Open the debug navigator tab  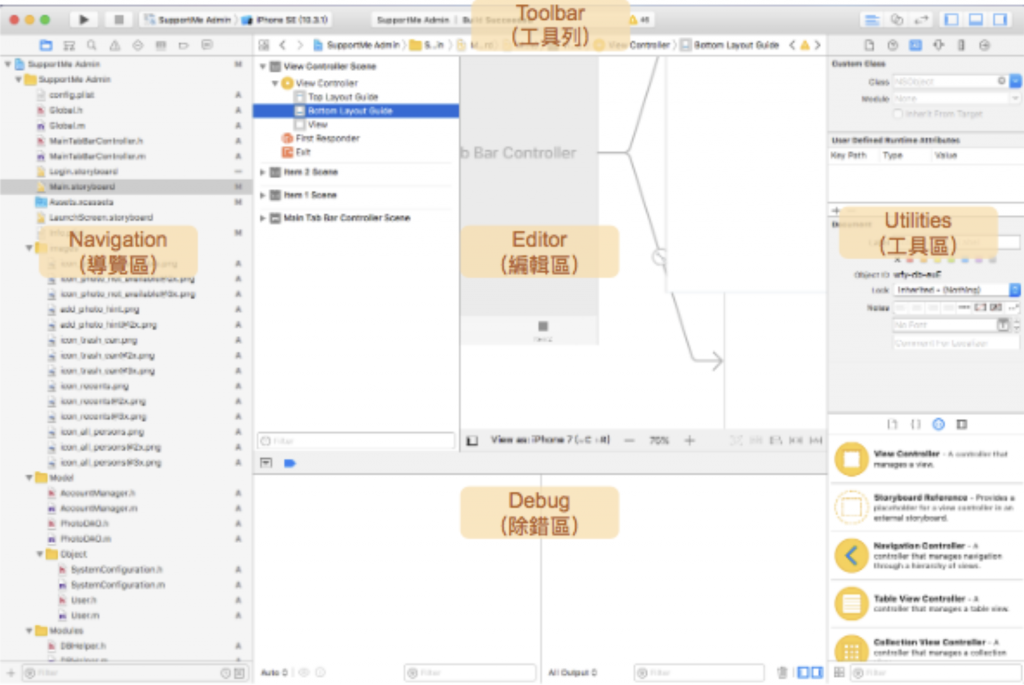point(161,45)
